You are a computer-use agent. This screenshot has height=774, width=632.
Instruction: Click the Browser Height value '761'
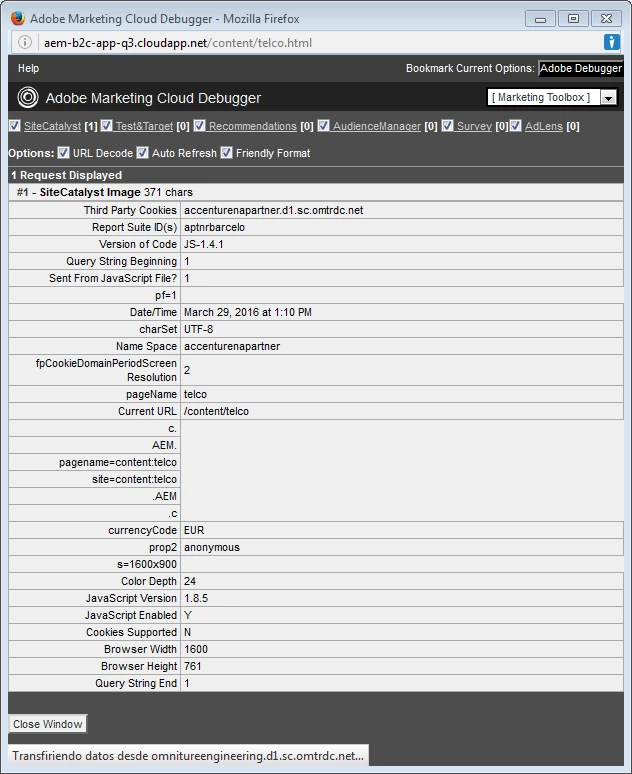[193, 666]
